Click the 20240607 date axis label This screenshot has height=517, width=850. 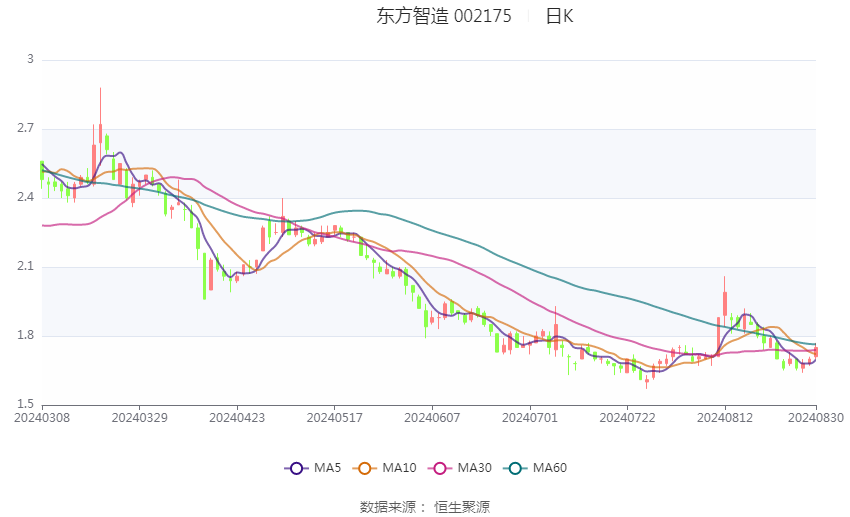[x=432, y=417]
